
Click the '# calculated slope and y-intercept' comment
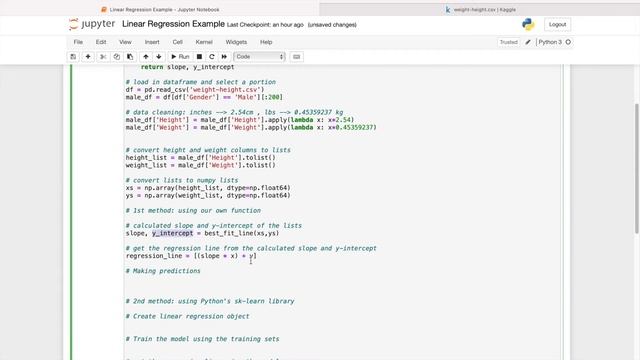coord(213,226)
